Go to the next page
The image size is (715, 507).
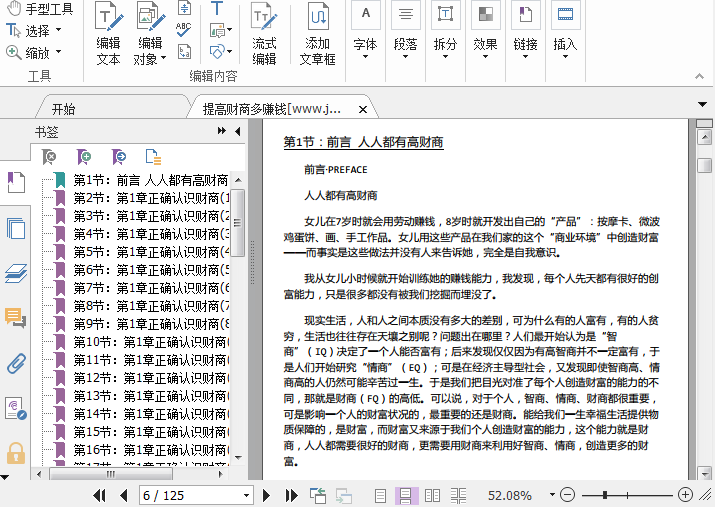[x=267, y=495]
